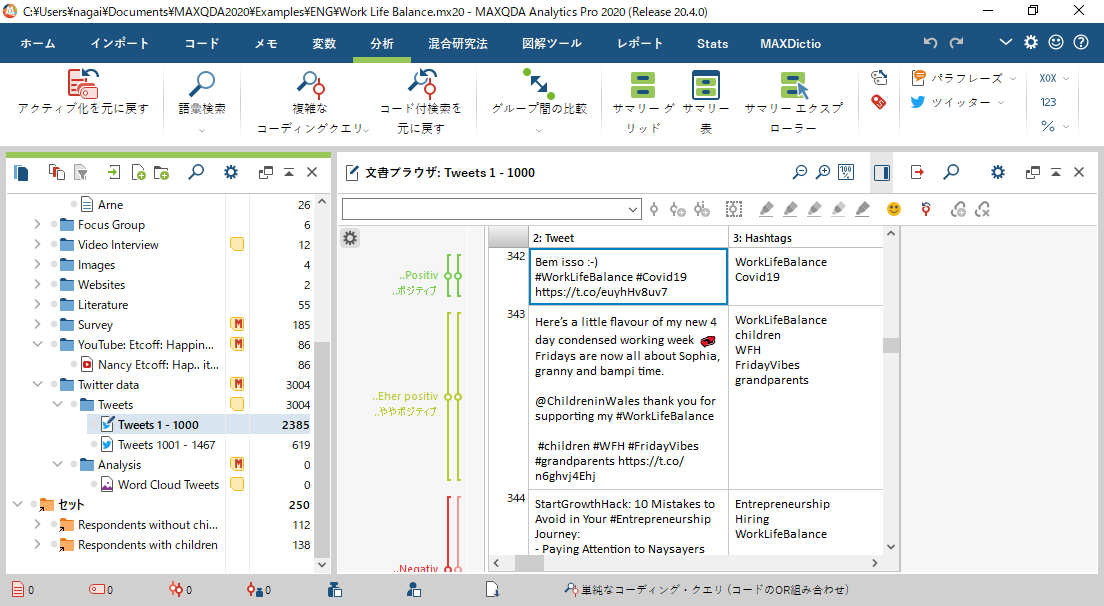The width and height of the screenshot is (1104, 606).
Task: Open the パラフレーズ dropdown menu
Action: point(964,78)
